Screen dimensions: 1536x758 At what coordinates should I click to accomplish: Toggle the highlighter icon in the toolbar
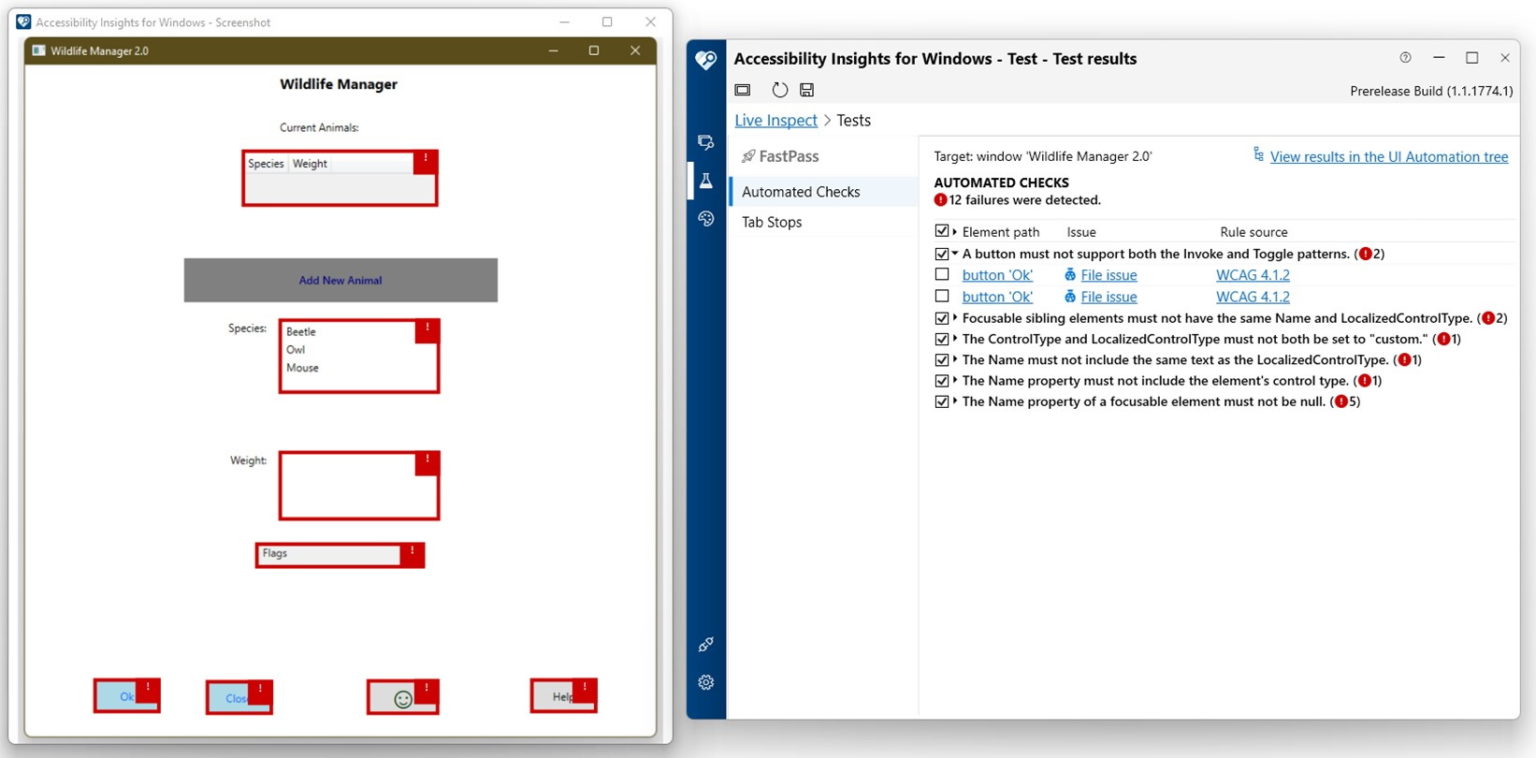click(741, 89)
